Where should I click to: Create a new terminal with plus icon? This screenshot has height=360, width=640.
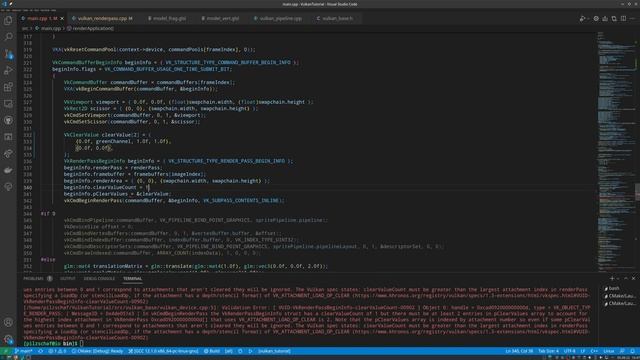tap(612, 278)
